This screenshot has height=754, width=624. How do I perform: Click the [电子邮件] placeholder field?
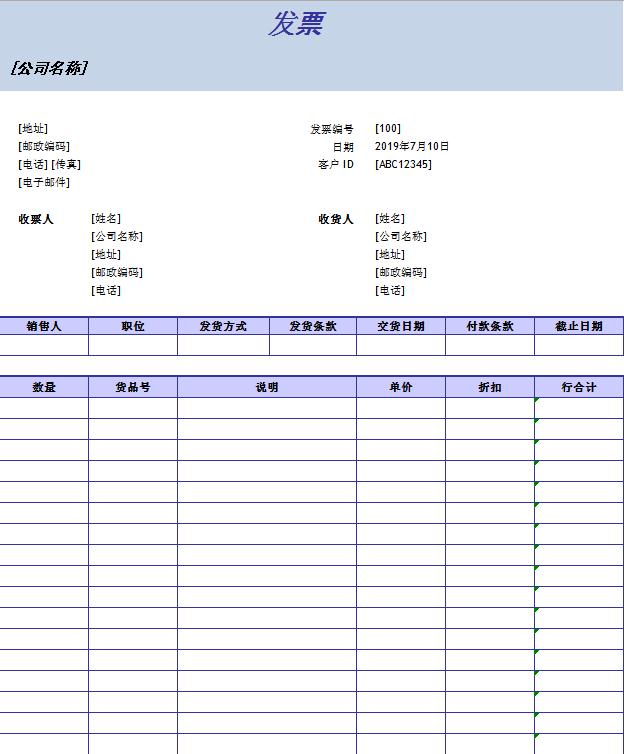pos(44,182)
